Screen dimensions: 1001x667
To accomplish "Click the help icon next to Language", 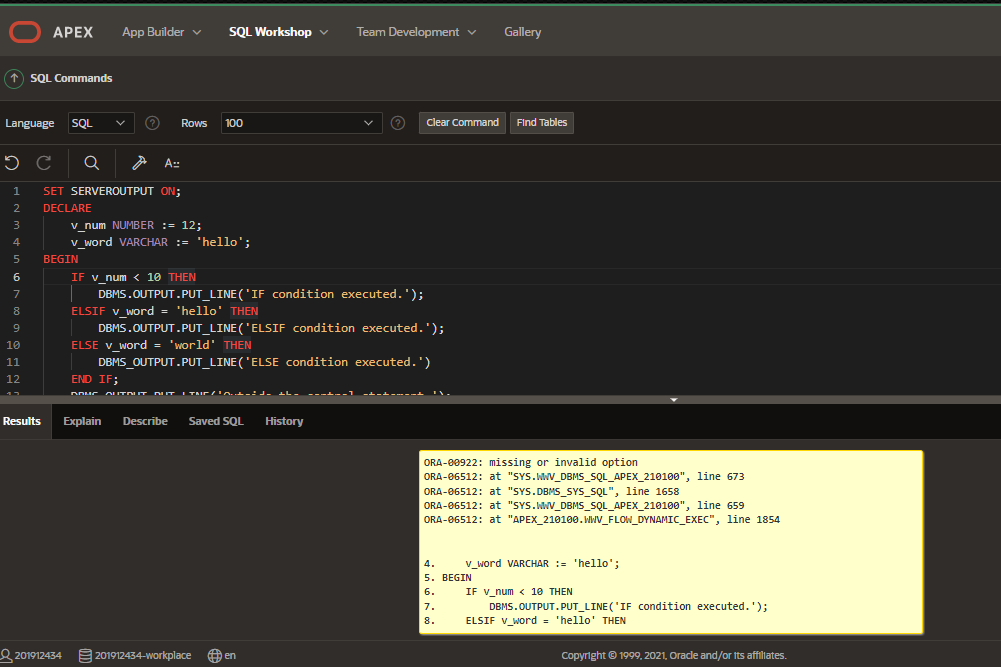I will click(x=152, y=123).
